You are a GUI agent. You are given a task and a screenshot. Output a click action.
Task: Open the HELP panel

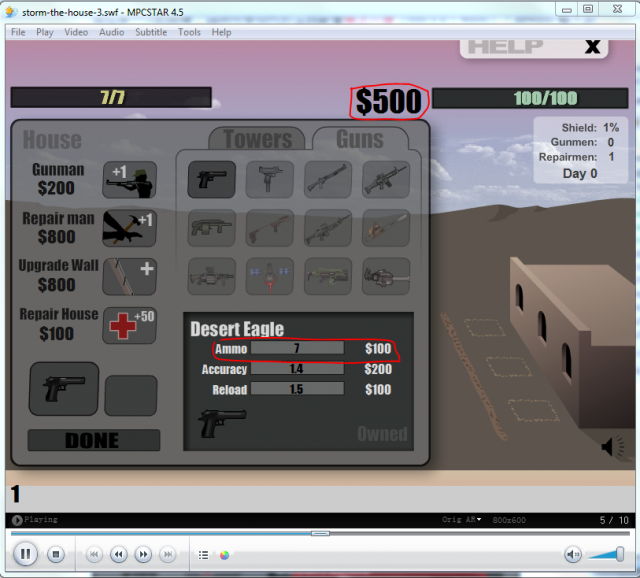click(x=505, y=47)
